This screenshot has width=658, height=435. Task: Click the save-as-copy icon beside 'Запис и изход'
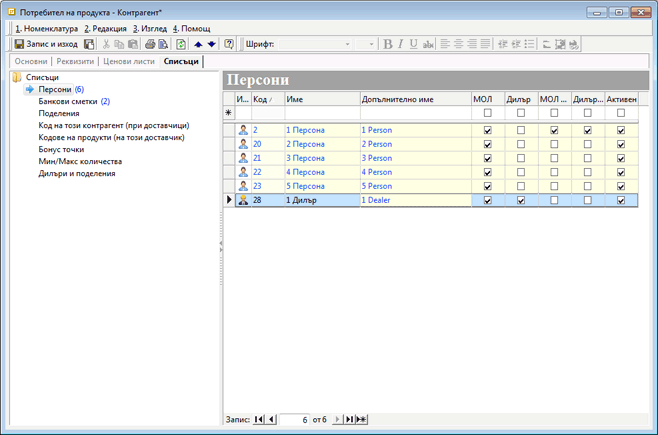pos(89,44)
